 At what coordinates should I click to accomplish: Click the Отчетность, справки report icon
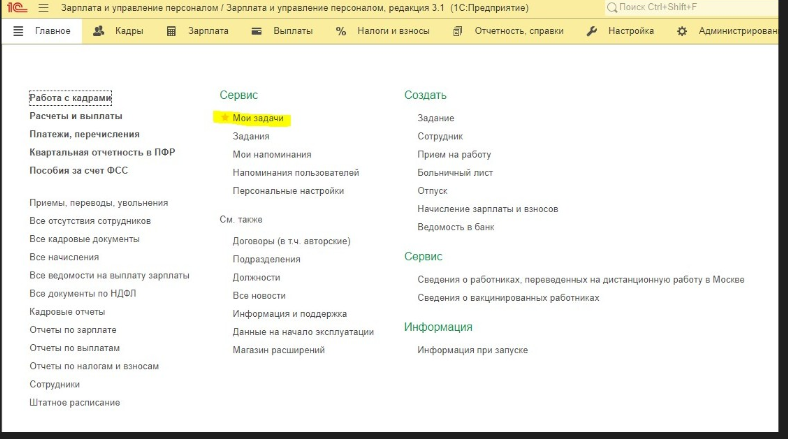(457, 31)
